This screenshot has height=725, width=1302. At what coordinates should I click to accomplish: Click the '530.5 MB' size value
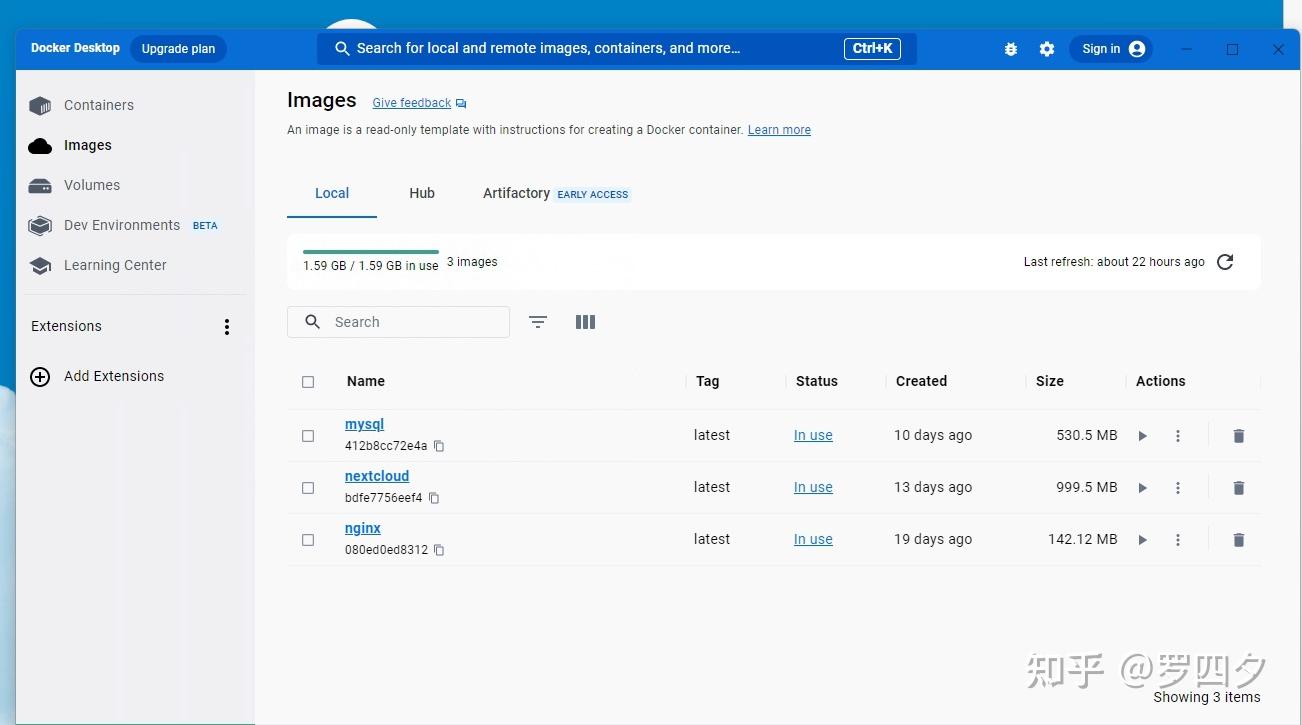point(1087,436)
